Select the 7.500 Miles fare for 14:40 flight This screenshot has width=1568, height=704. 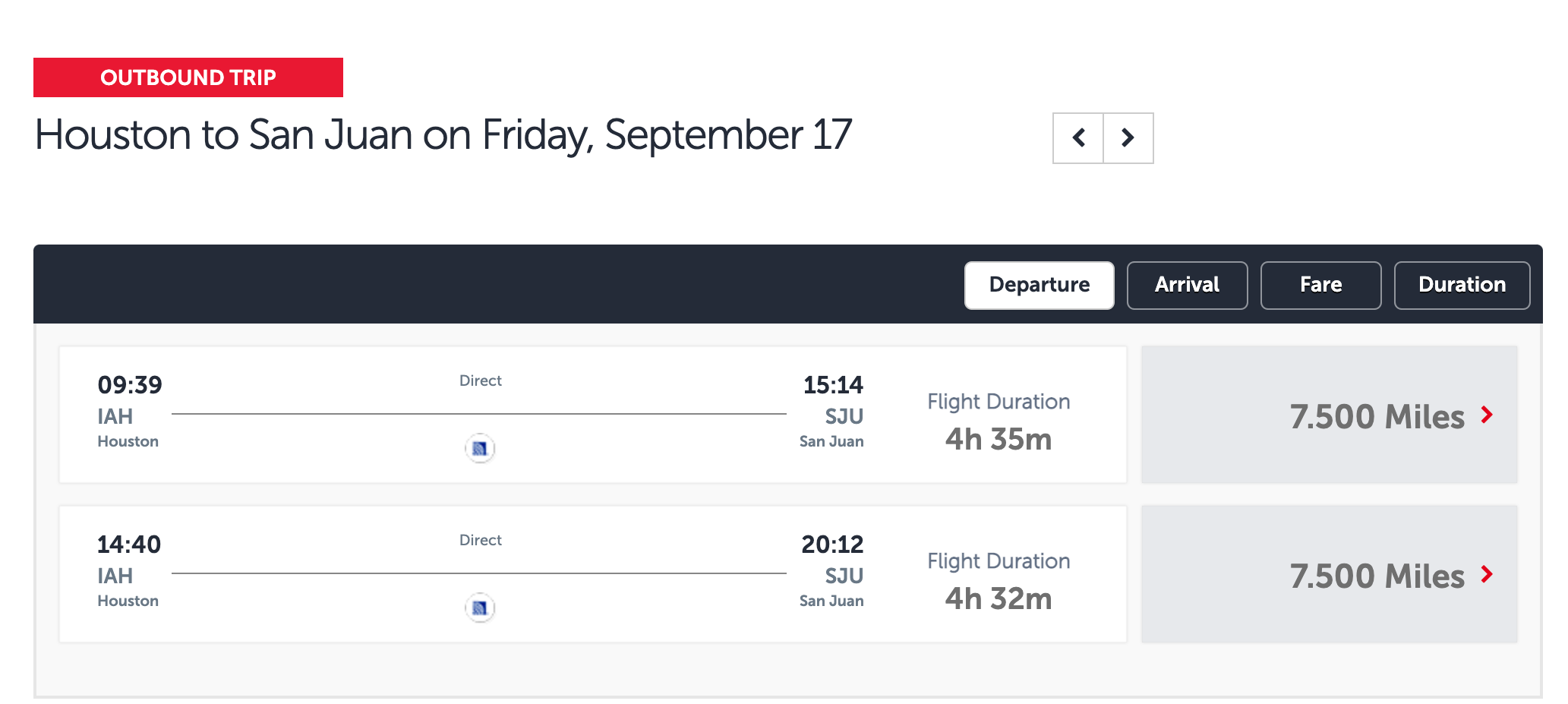[x=1330, y=574]
